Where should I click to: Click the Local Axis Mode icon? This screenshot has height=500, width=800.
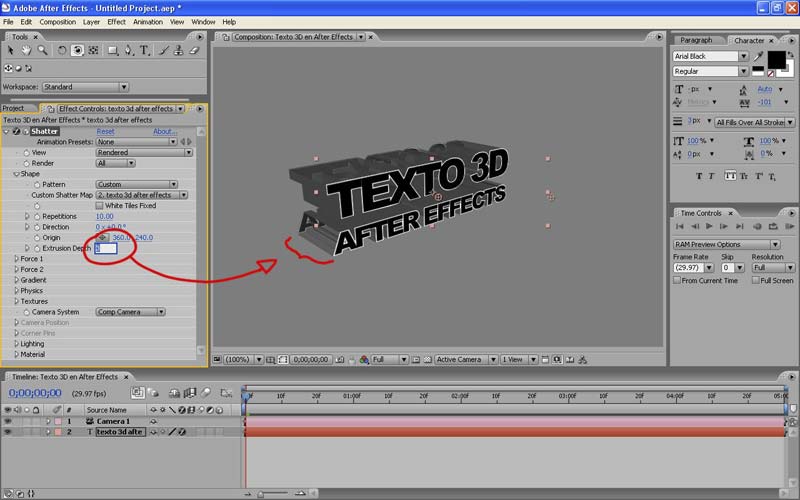click(8, 68)
